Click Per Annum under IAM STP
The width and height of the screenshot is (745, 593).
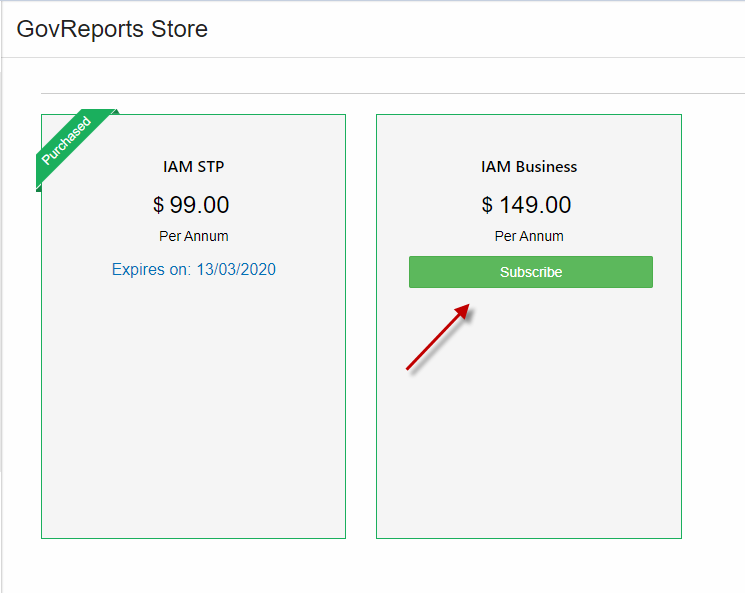[x=193, y=236]
